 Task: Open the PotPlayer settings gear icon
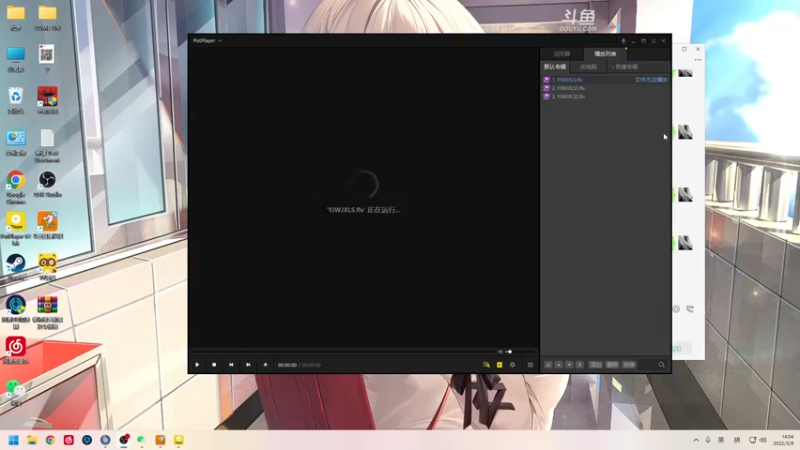coord(513,365)
